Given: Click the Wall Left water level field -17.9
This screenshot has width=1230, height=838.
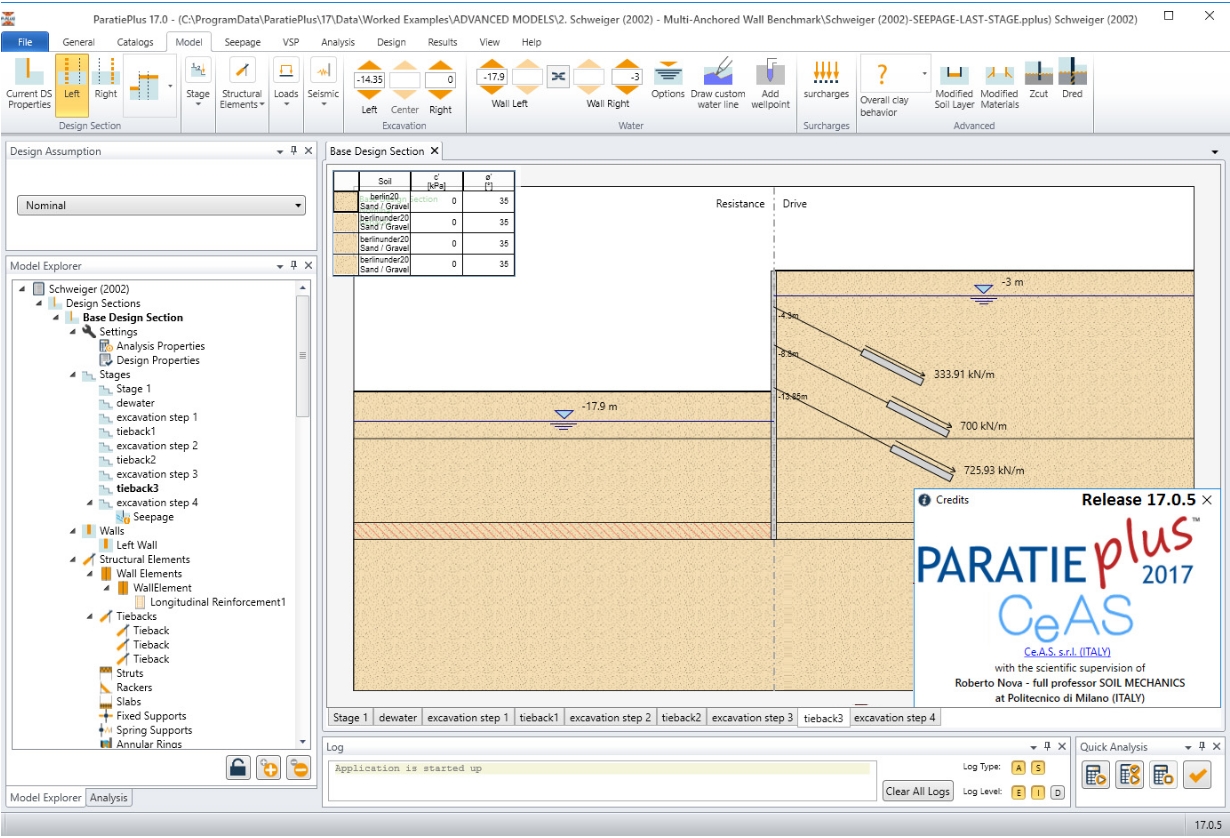Looking at the screenshot, I should tap(494, 76).
